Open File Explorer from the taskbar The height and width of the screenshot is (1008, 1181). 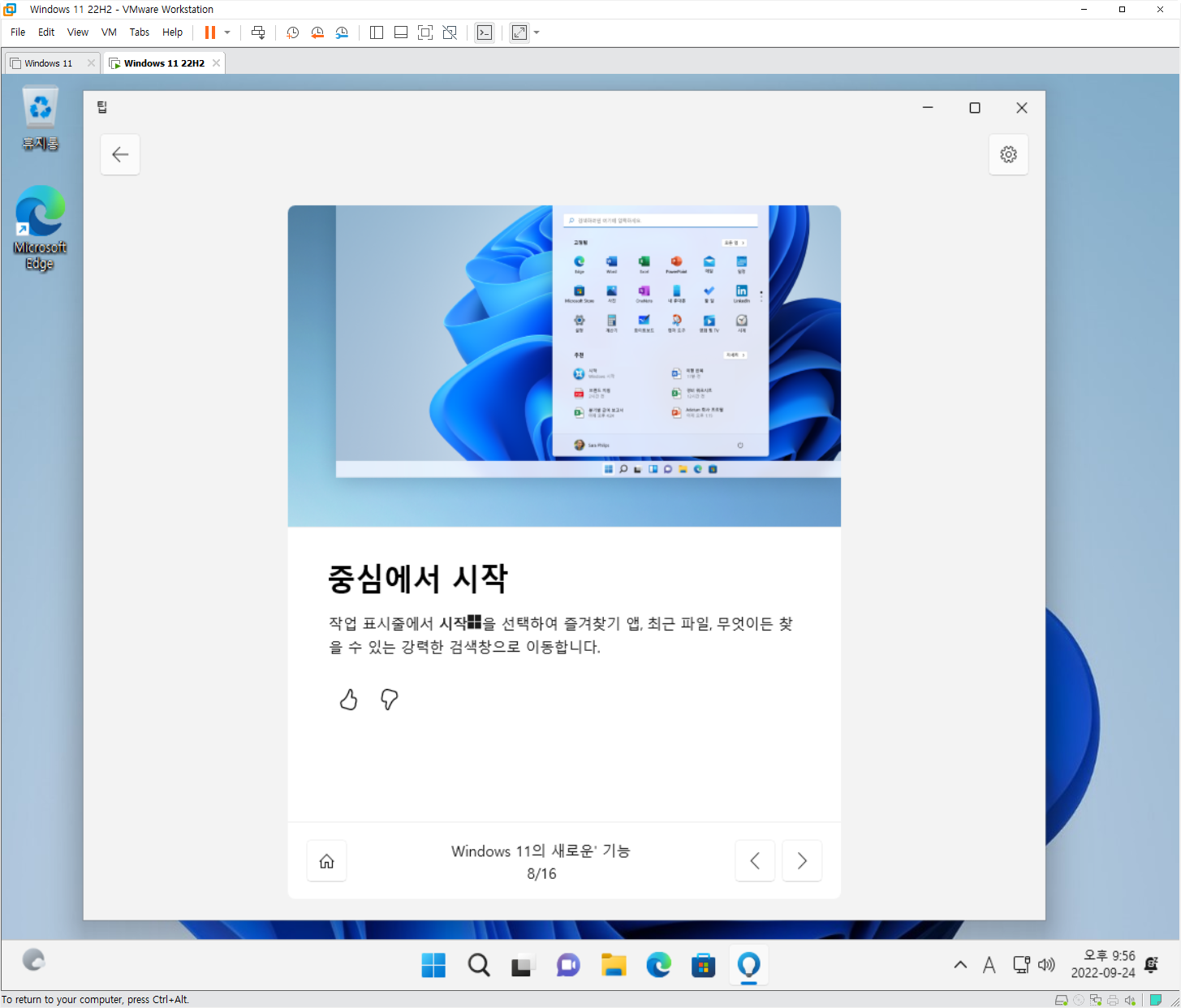click(x=614, y=965)
